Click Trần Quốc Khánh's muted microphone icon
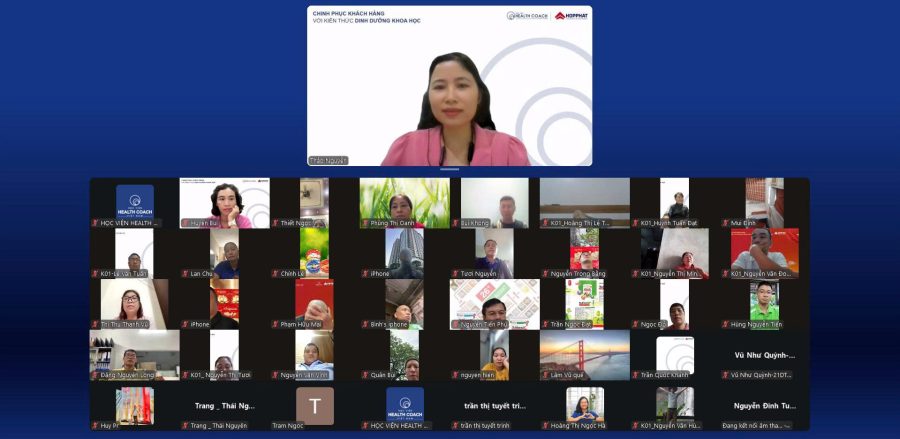 click(x=636, y=375)
